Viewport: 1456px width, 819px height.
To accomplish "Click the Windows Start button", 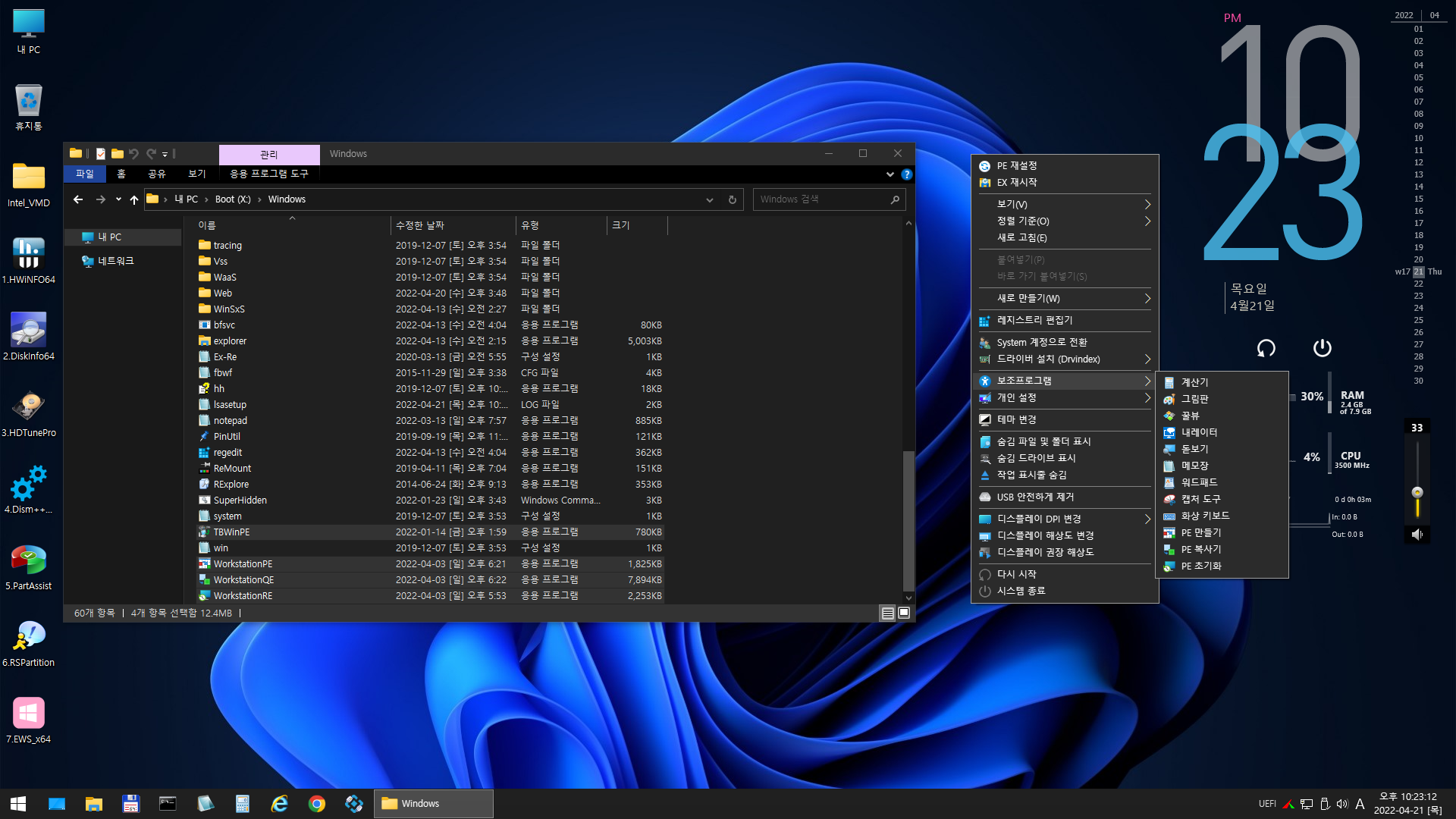I will pos(18,804).
